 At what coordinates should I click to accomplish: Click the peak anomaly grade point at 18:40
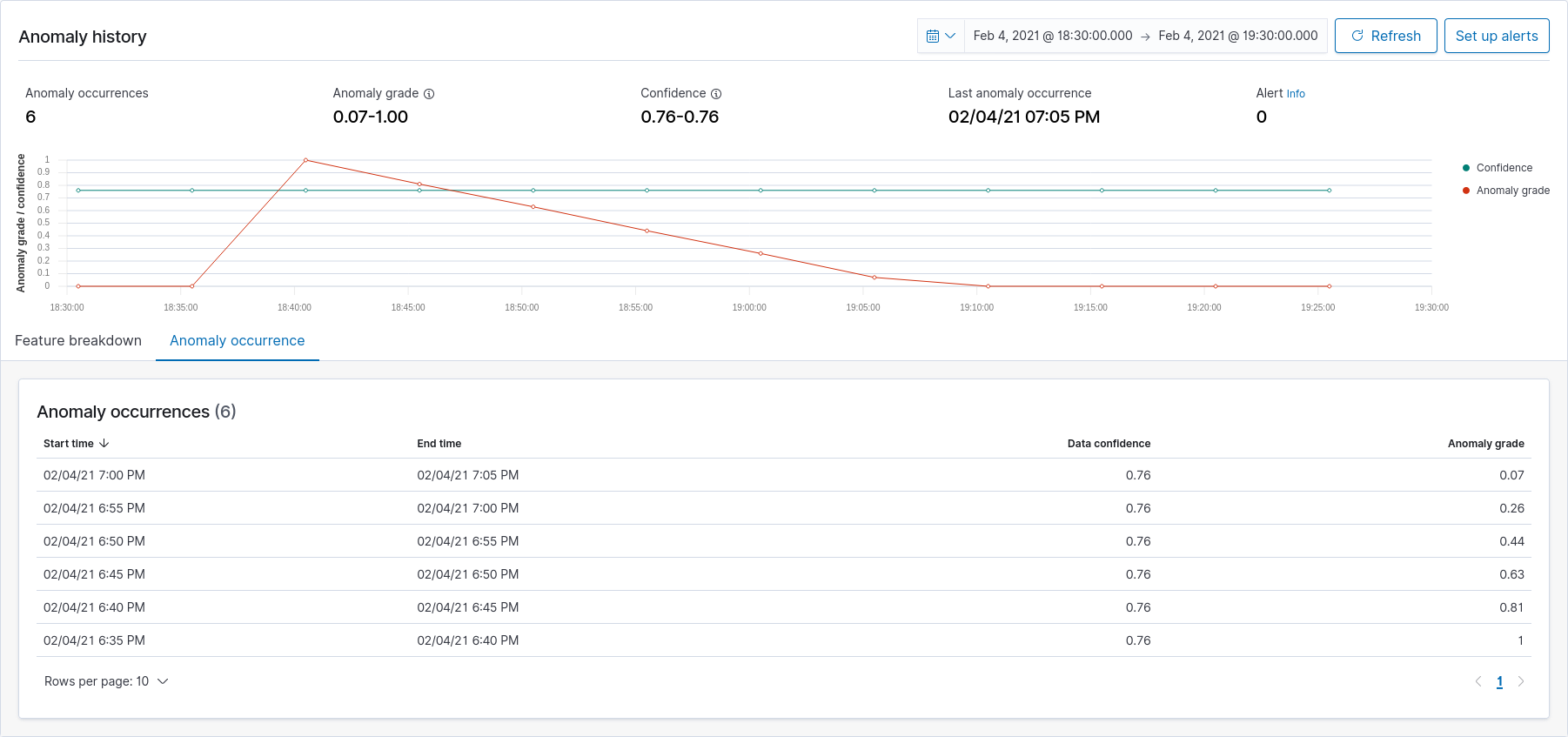pyautogui.click(x=305, y=160)
